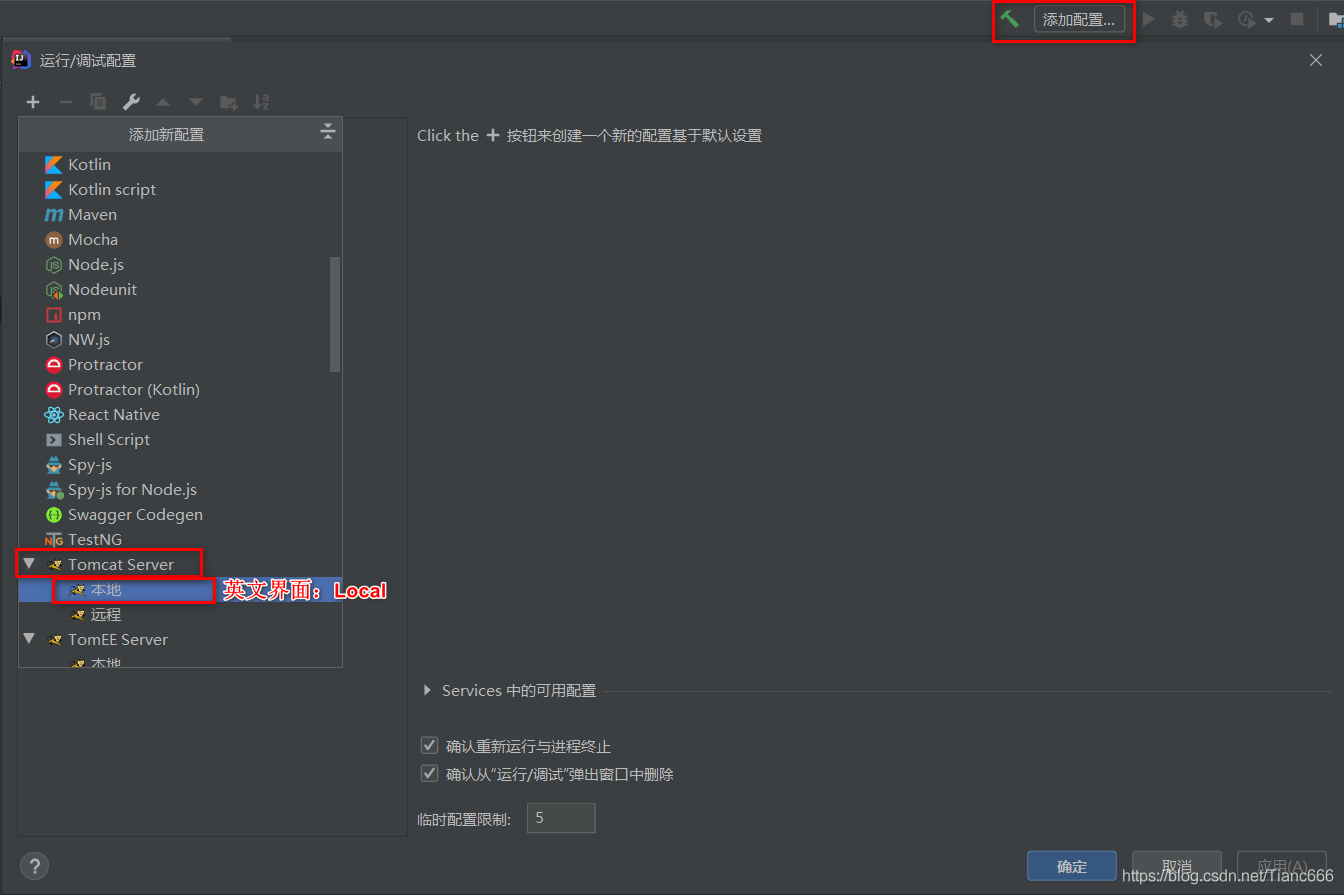Open the 添加配置... button in the top toolbar
Image resolution: width=1344 pixels, height=895 pixels.
[1079, 19]
